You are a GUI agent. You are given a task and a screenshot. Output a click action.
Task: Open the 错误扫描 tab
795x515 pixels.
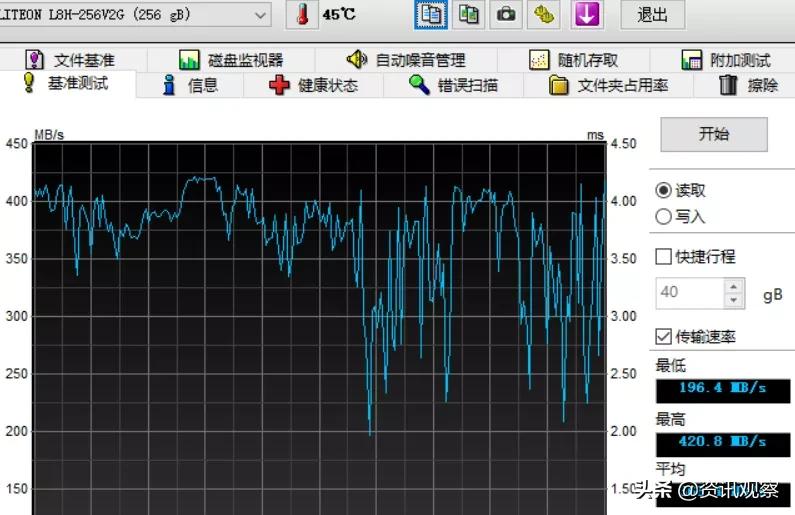tap(453, 85)
